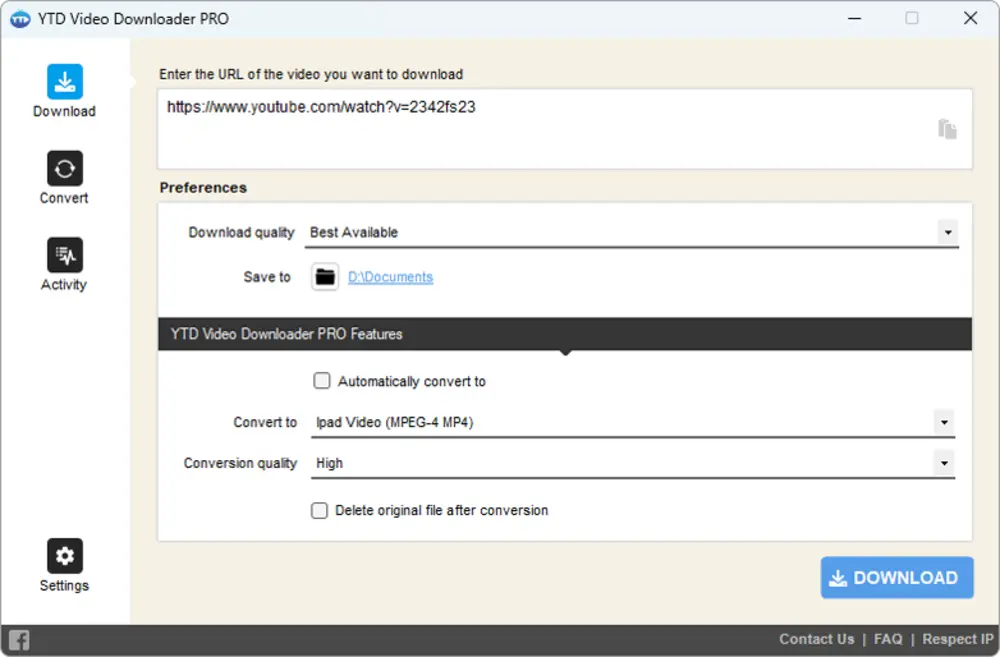Viewport: 1000px width, 657px height.
Task: Open the Conversion quality dropdown
Action: (x=943, y=463)
